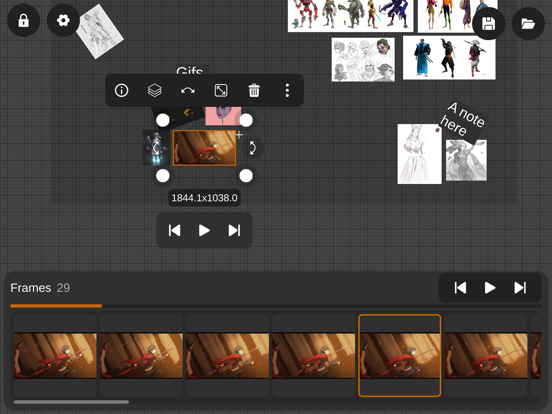Select the first frame thumbnail
This screenshot has height=414, width=552.
[55, 356]
